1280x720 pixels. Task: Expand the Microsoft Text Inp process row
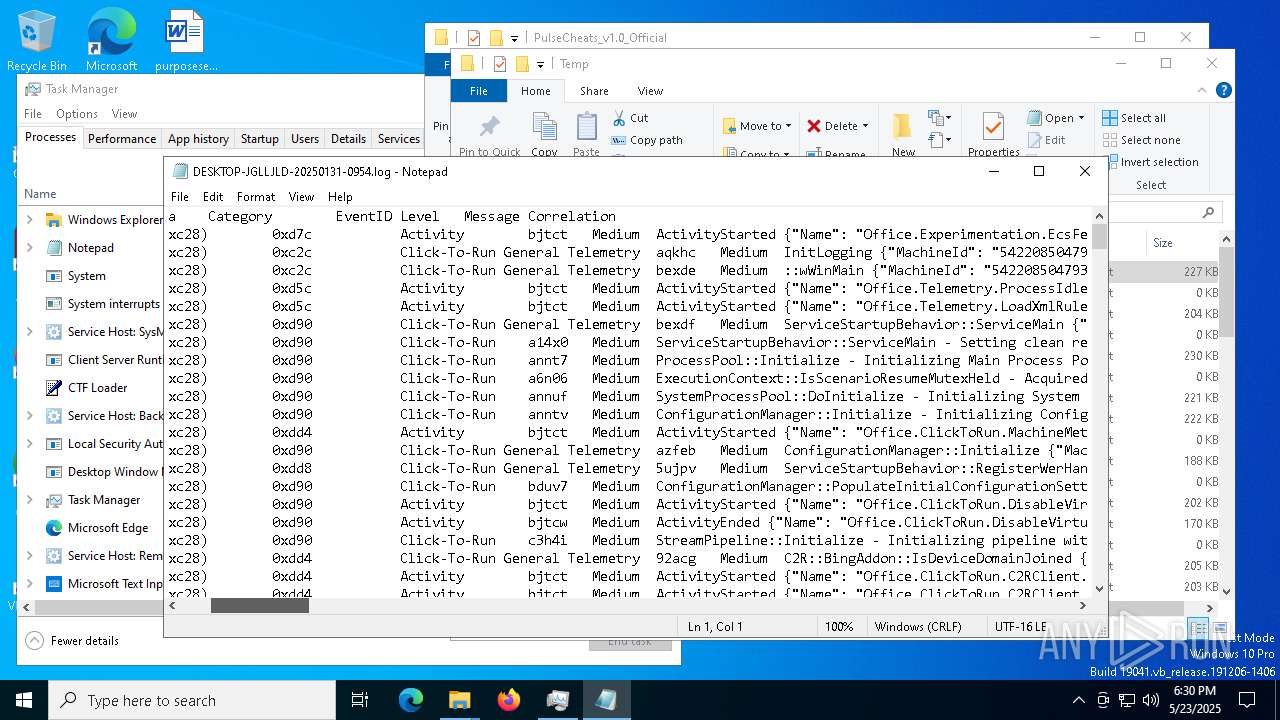[29, 584]
